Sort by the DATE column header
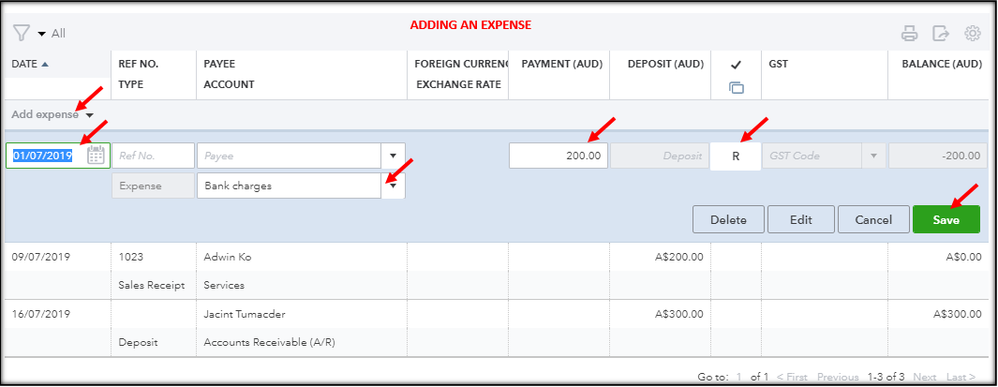 pyautogui.click(x=30, y=64)
